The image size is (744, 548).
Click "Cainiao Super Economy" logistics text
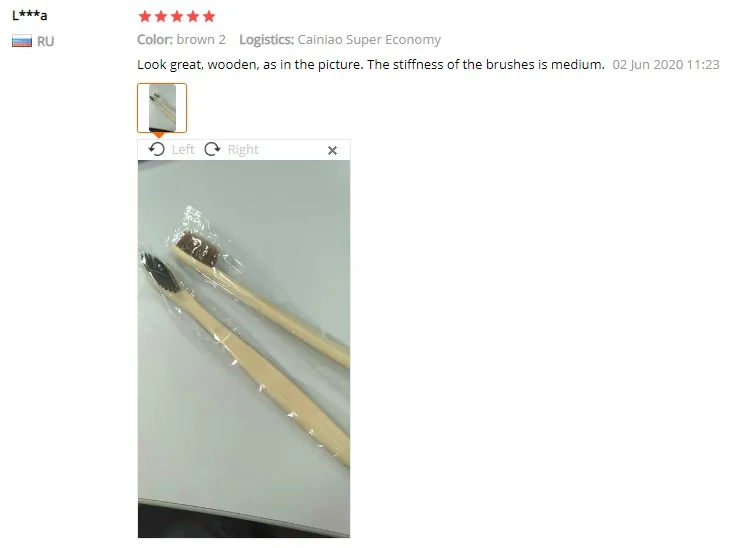(x=369, y=40)
